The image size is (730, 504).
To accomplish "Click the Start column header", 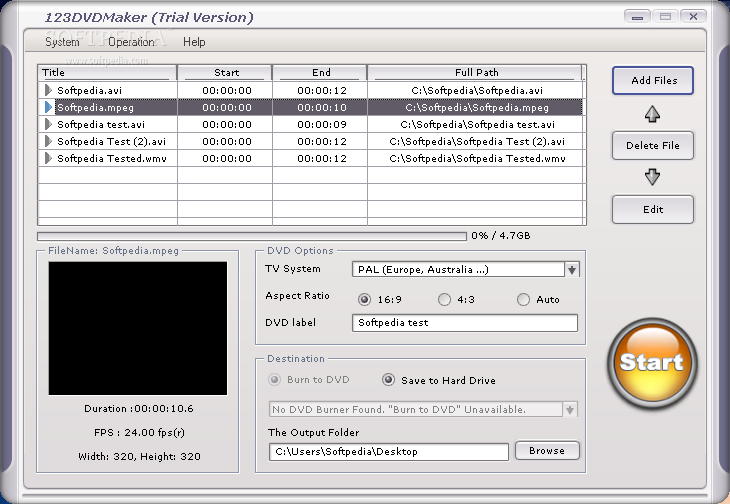I will tap(225, 73).
